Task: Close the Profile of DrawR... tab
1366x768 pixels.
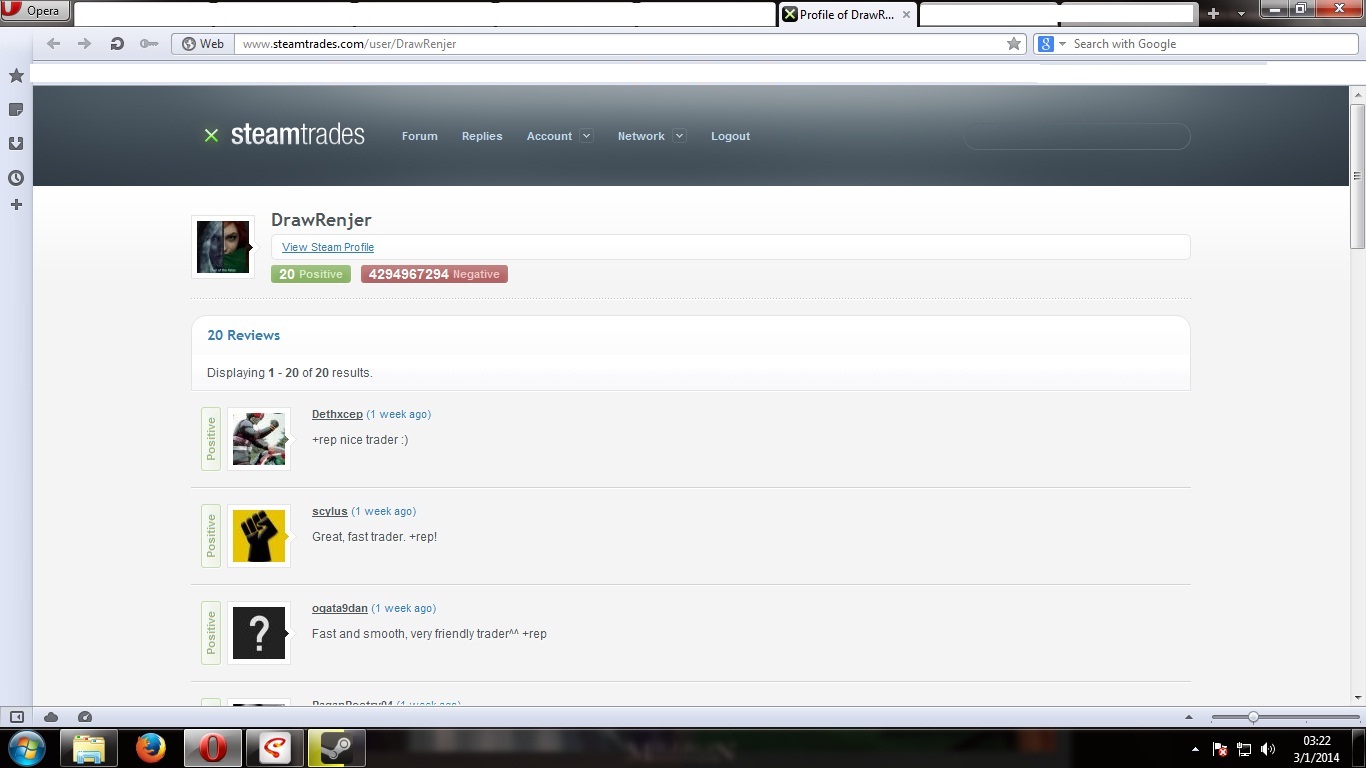Action: click(x=906, y=14)
